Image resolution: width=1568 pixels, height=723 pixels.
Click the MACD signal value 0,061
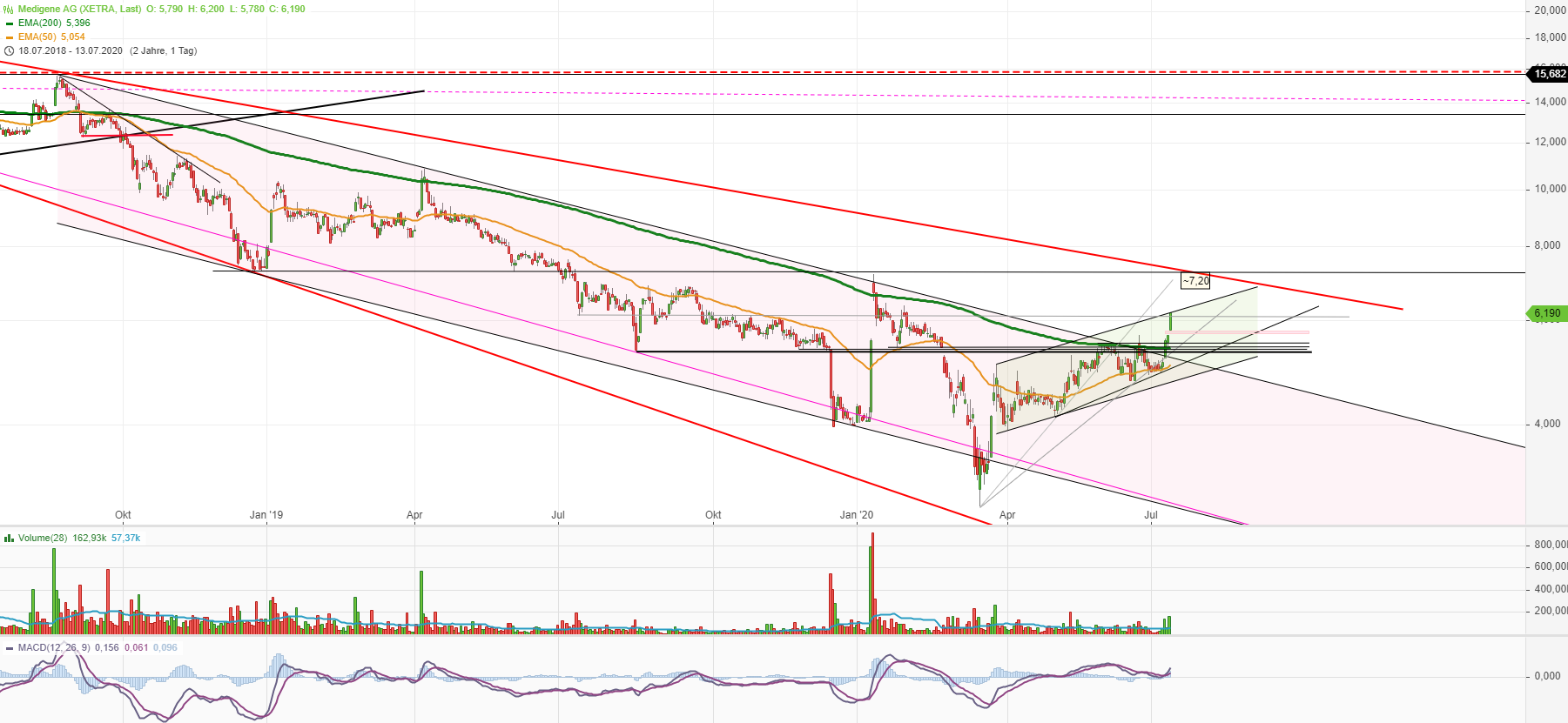click(x=137, y=647)
